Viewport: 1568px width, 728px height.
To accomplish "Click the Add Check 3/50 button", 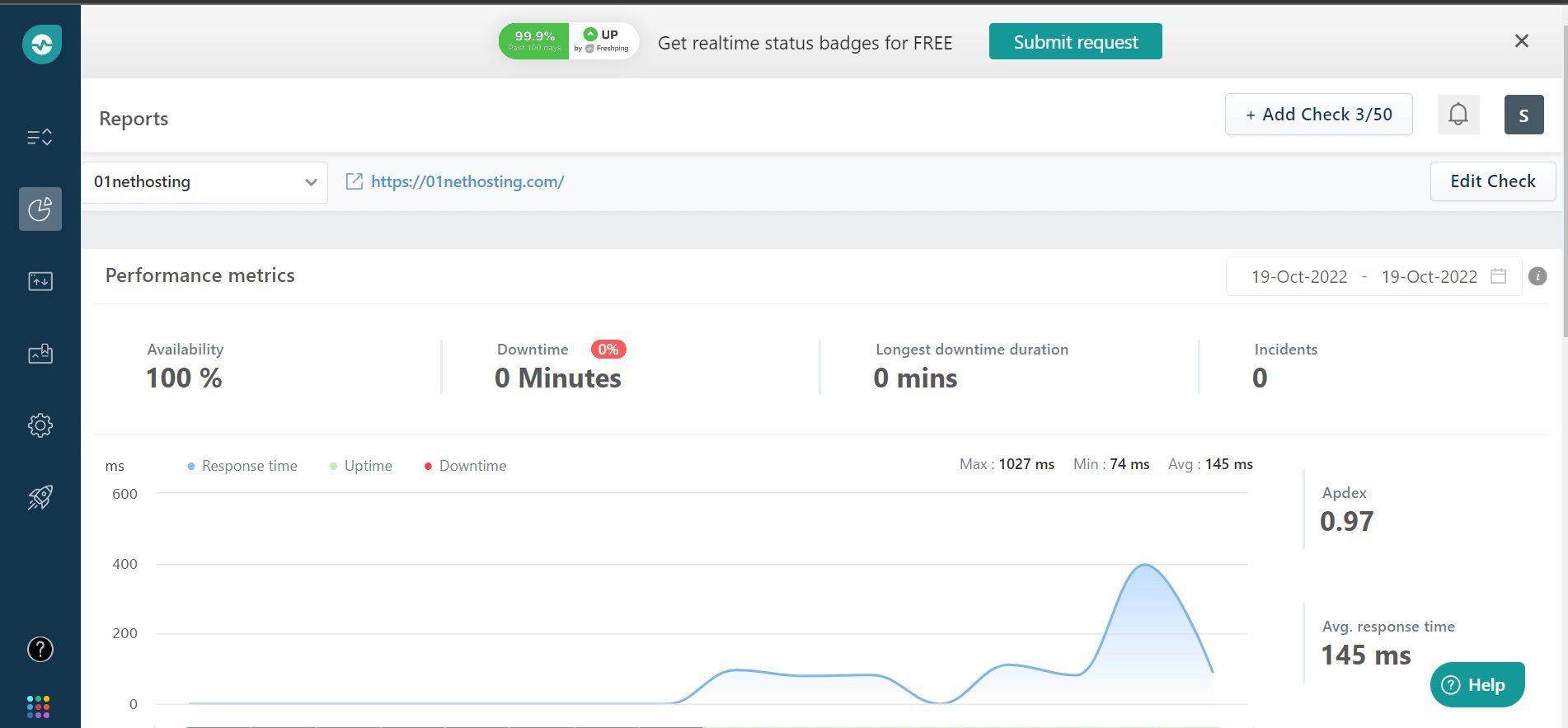I will pos(1318,115).
